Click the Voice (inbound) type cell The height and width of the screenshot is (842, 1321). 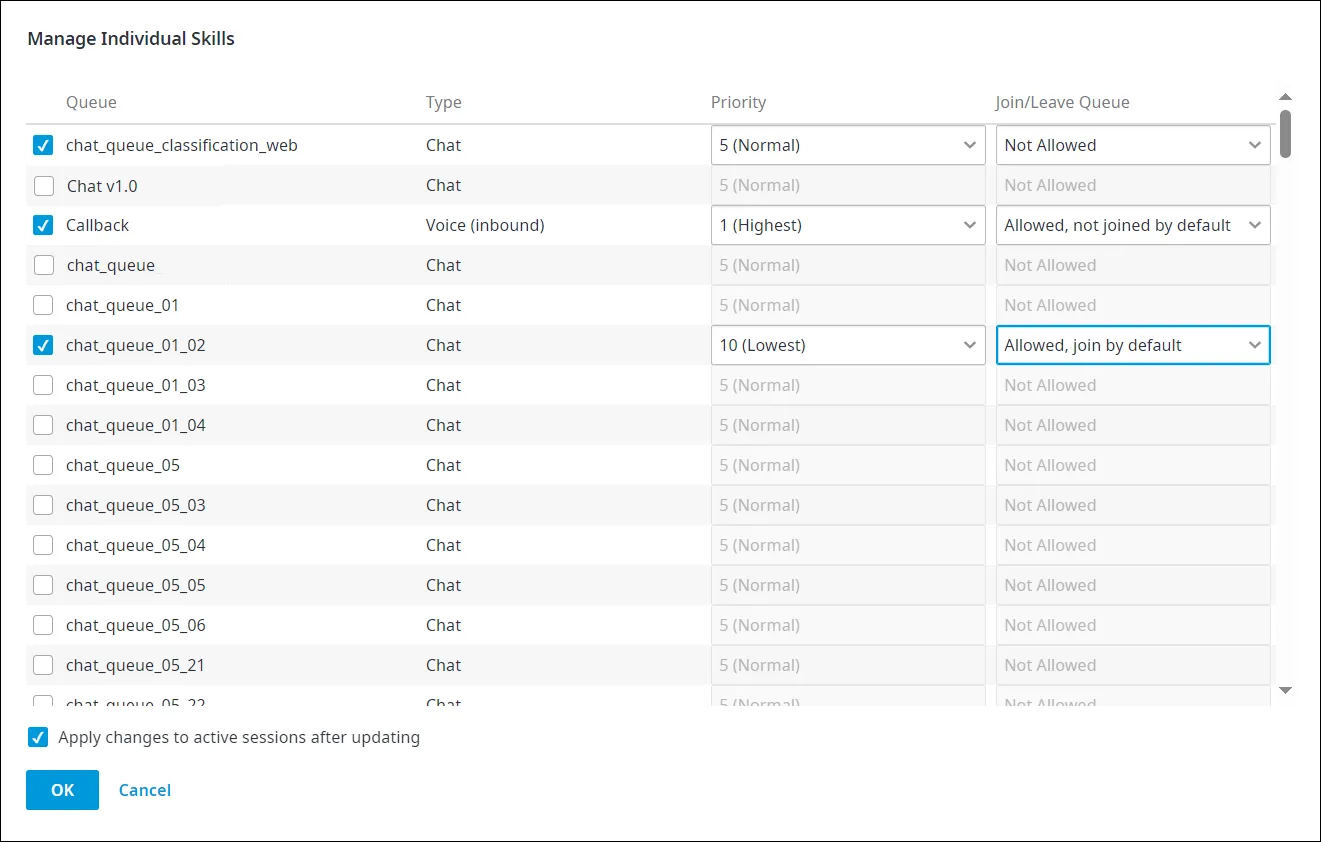point(485,225)
